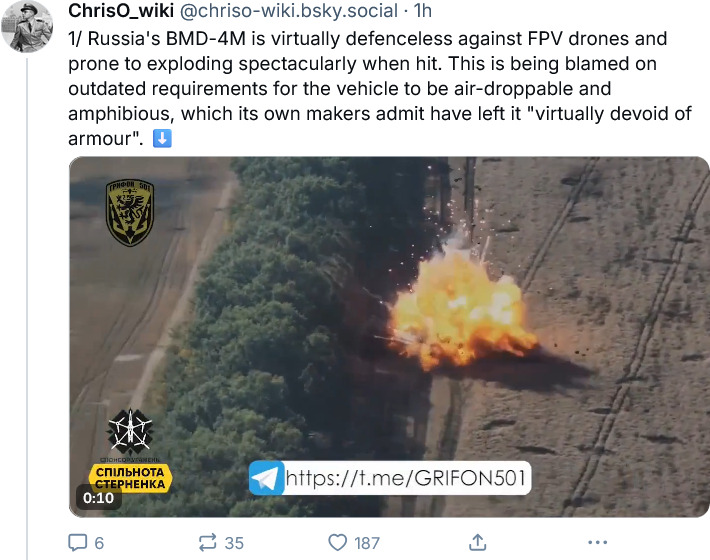Visit the @chriso-wiki.bsky.social handle
The image size is (710, 560).
(x=289, y=11)
